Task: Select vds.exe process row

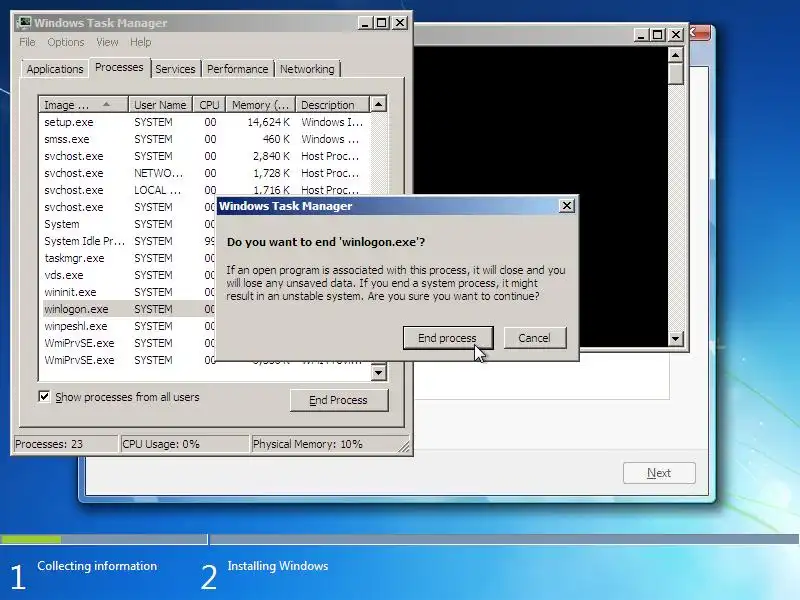Action: (x=128, y=275)
